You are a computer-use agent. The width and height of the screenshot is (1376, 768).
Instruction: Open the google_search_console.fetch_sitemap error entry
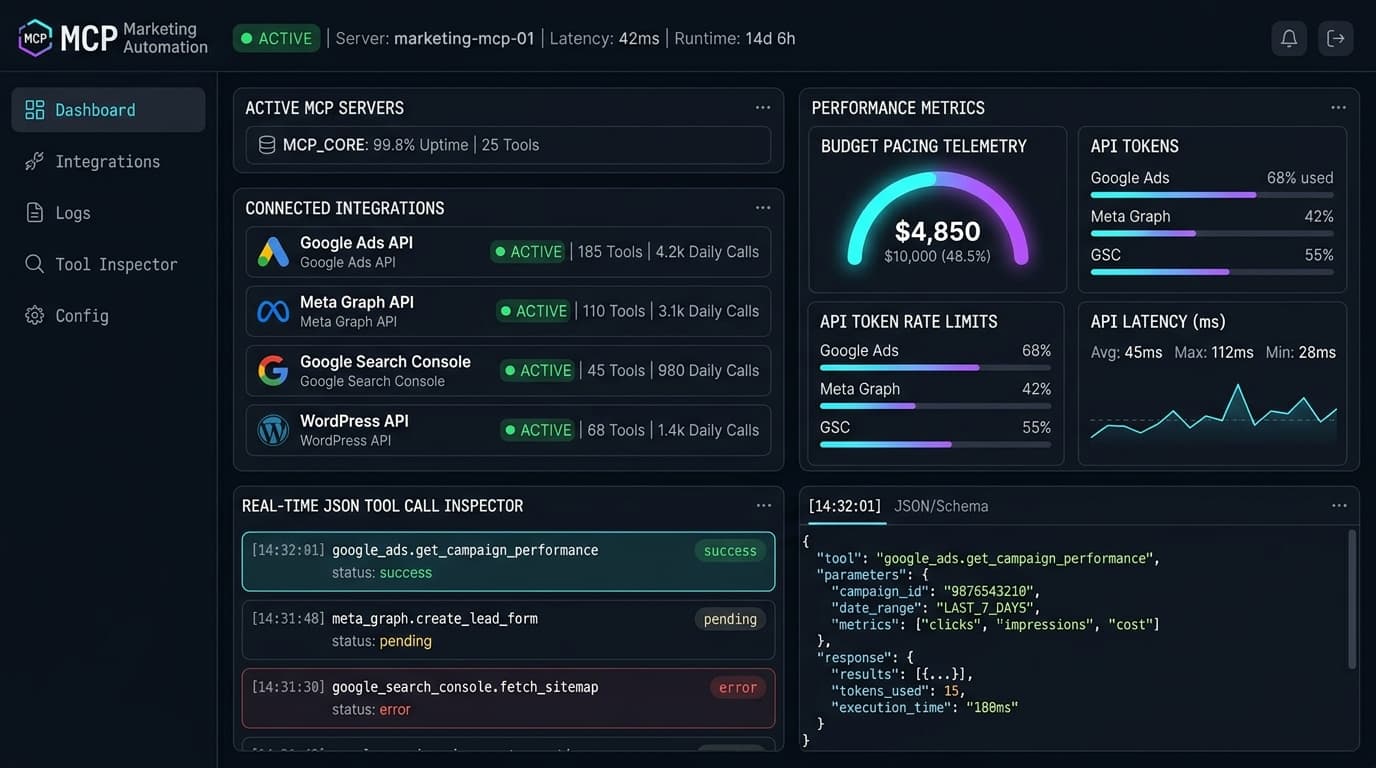[508, 698]
